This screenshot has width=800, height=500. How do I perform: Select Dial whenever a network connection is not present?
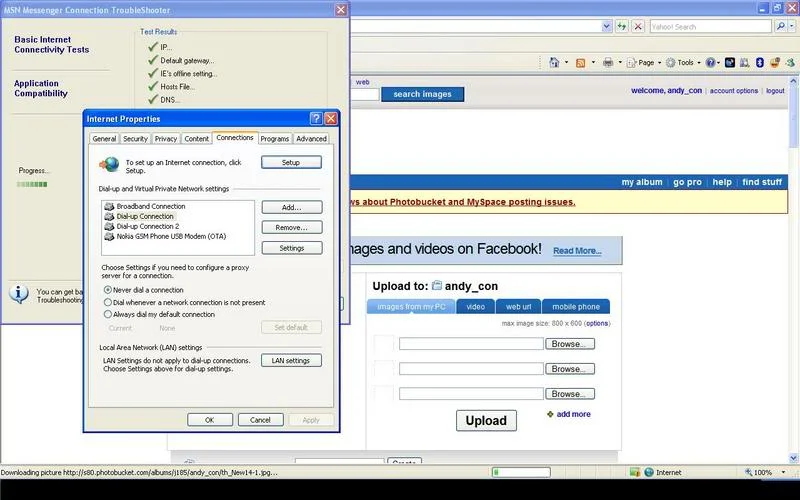coord(108,303)
